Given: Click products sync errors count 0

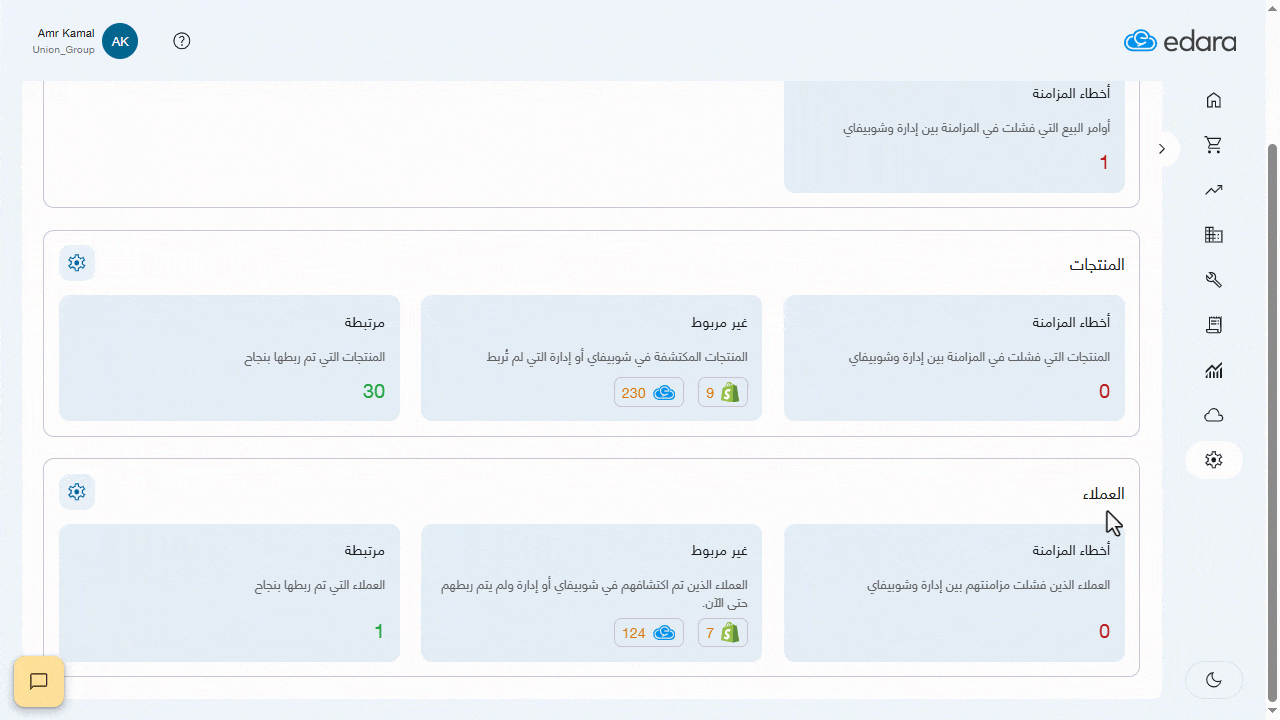Looking at the screenshot, I should pos(1104,392).
